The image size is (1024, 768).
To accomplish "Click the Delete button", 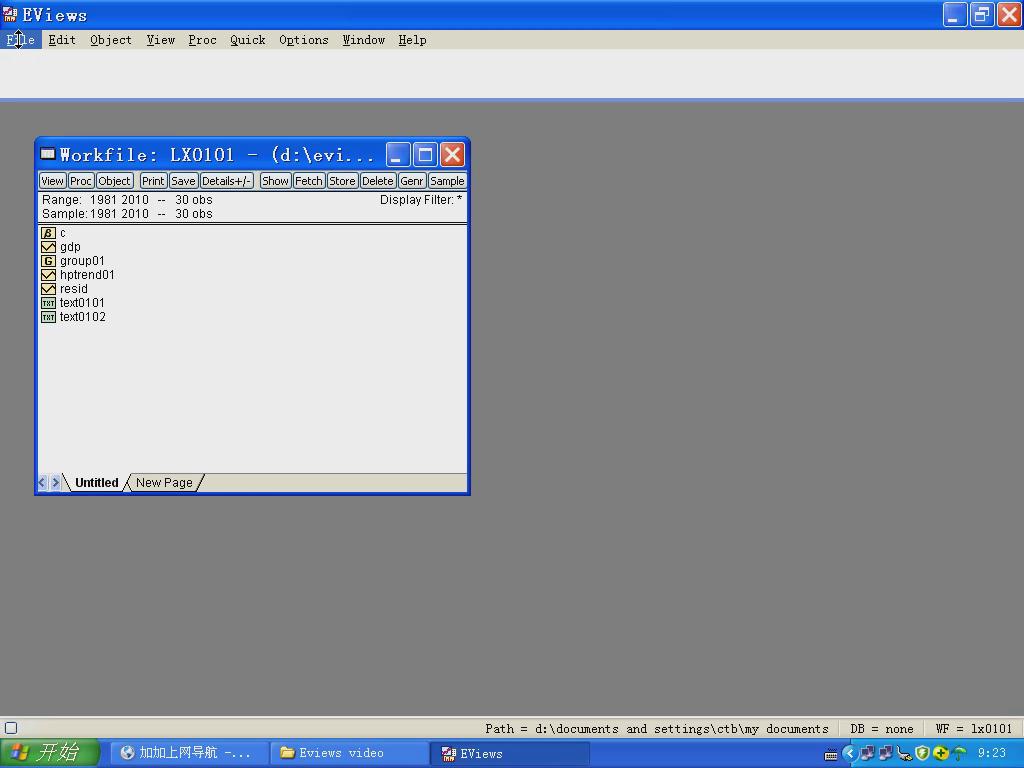I will (x=377, y=181).
